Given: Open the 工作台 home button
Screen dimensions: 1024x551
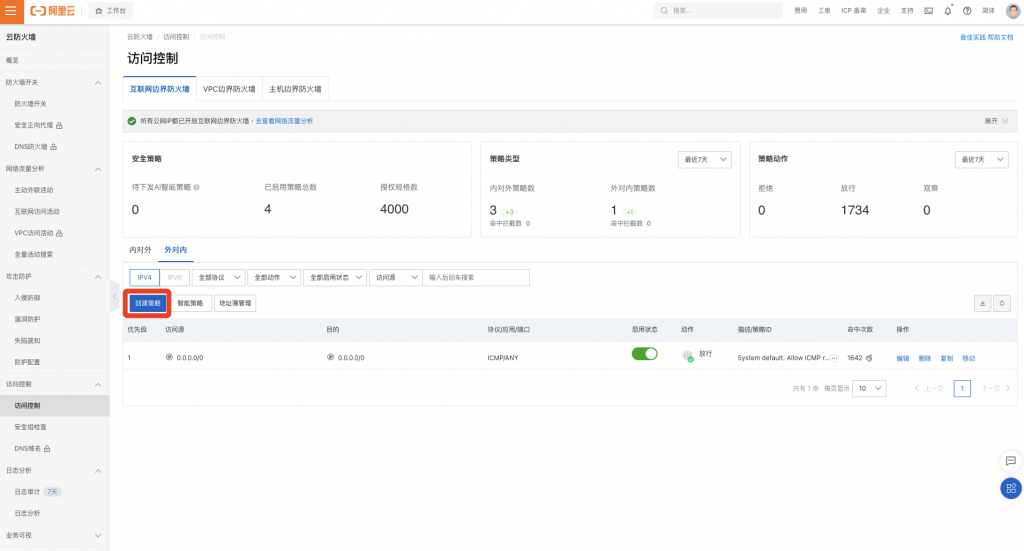Looking at the screenshot, I should pyautogui.click(x=110, y=11).
